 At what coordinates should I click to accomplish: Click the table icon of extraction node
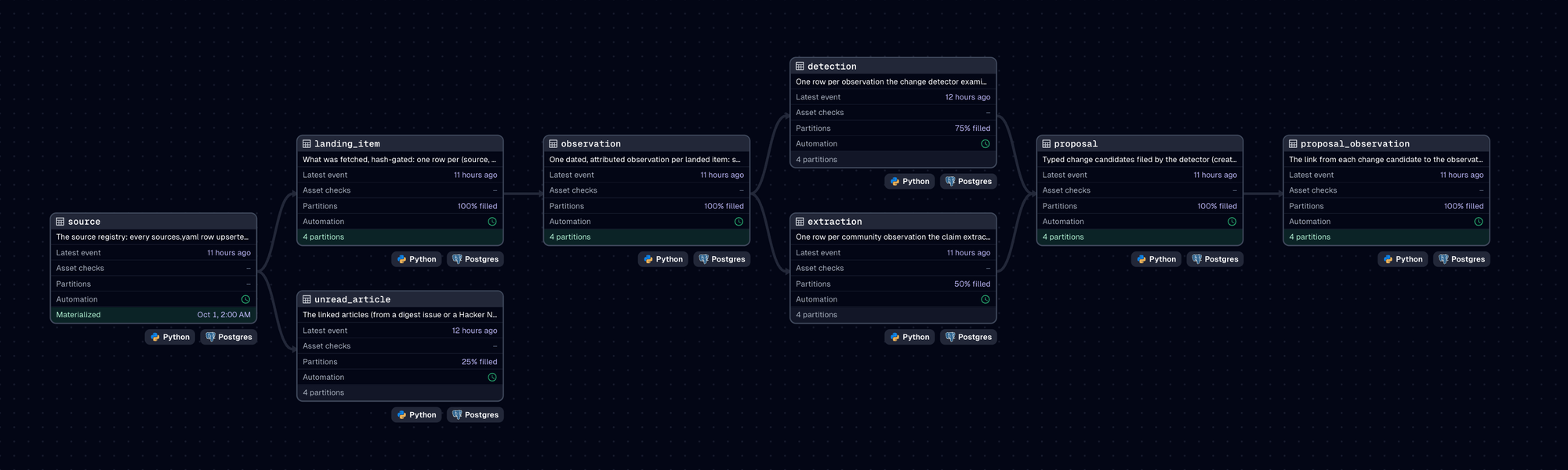click(x=800, y=222)
